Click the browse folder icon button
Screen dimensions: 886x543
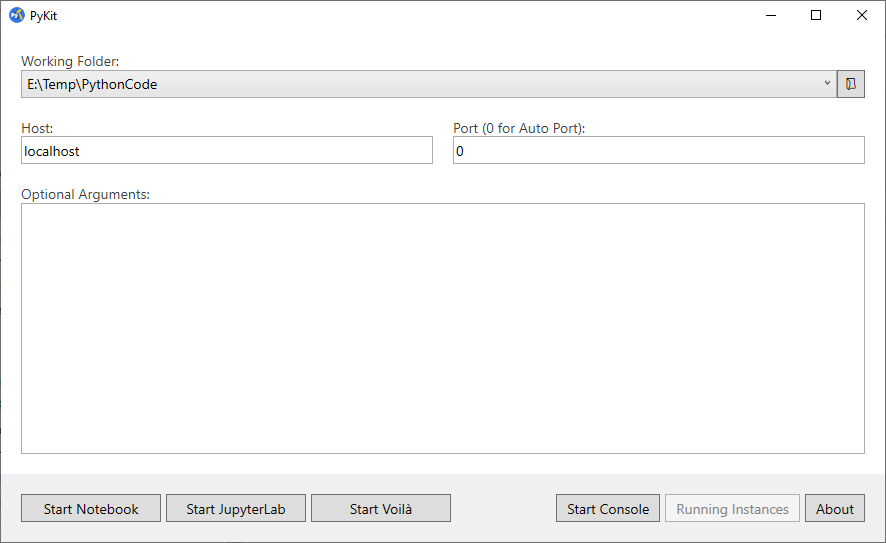(850, 84)
